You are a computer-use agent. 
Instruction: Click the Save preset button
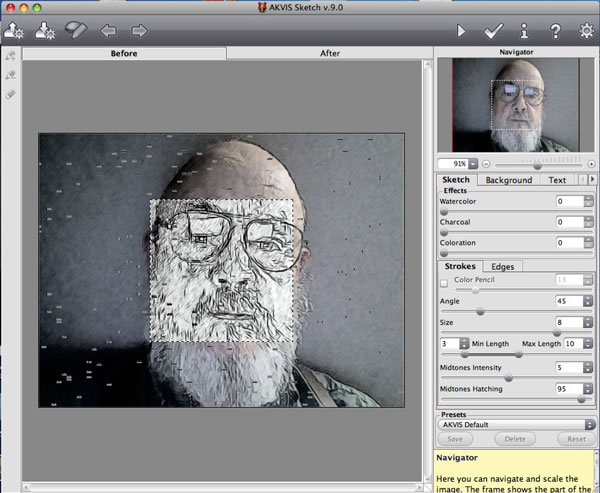pyautogui.click(x=455, y=439)
